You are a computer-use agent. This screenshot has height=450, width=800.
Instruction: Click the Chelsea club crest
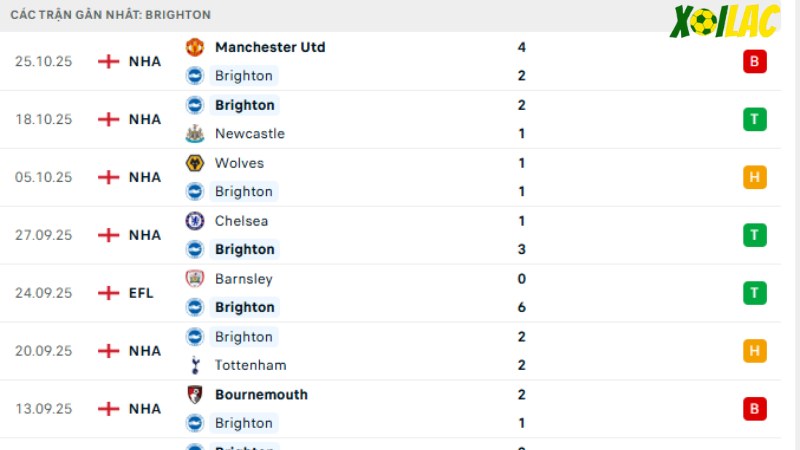click(x=194, y=221)
